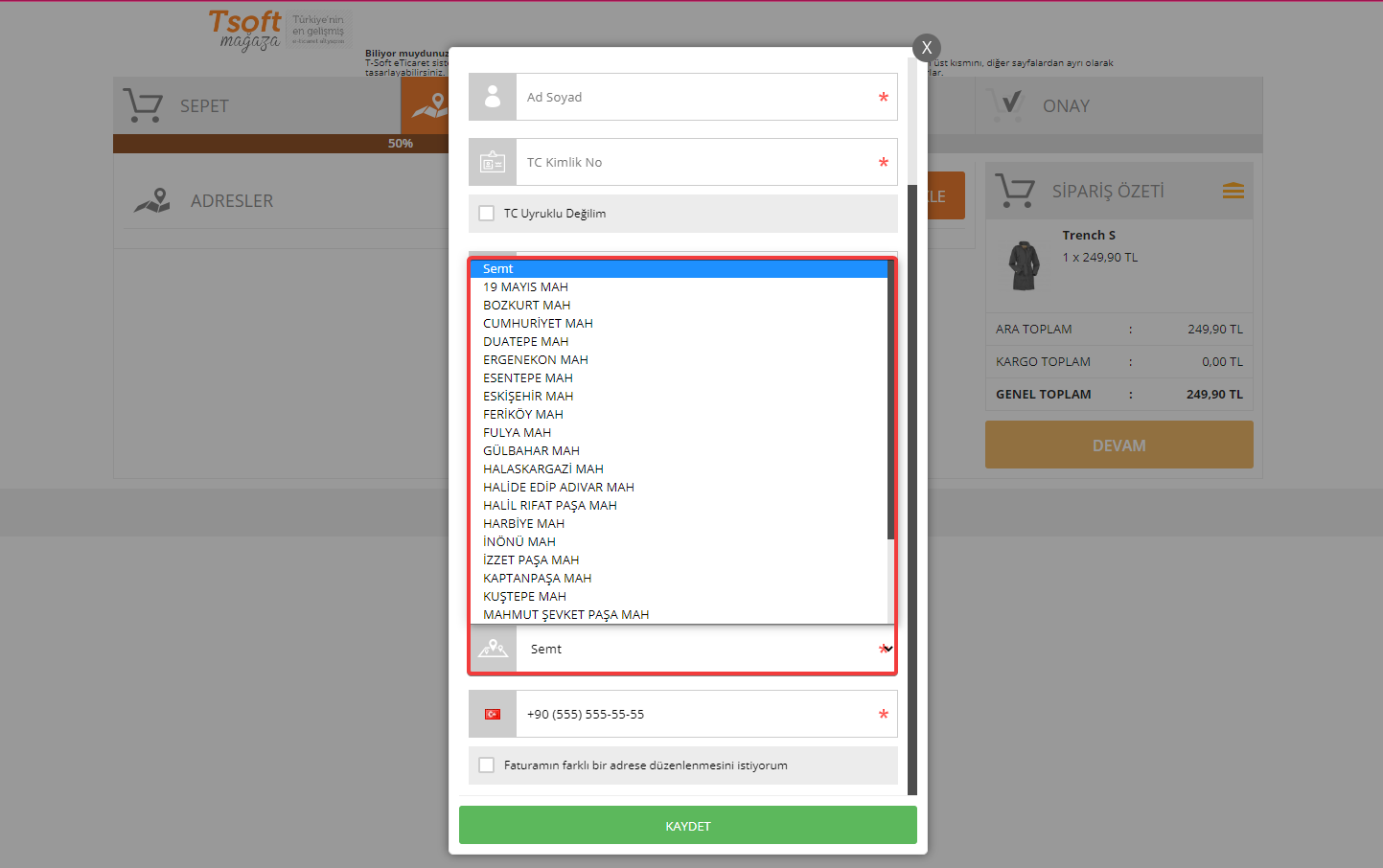Select 19 MAYIS MAH option

[x=680, y=287]
